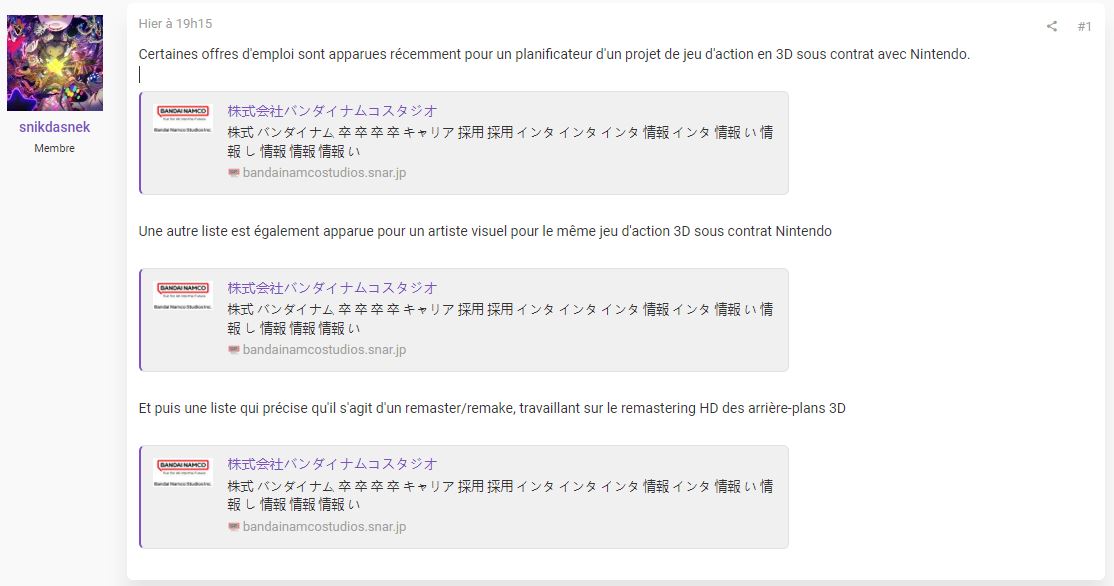This screenshot has width=1114, height=586.
Task: Open the third Bandai Namco Studios link title
Action: (x=332, y=464)
